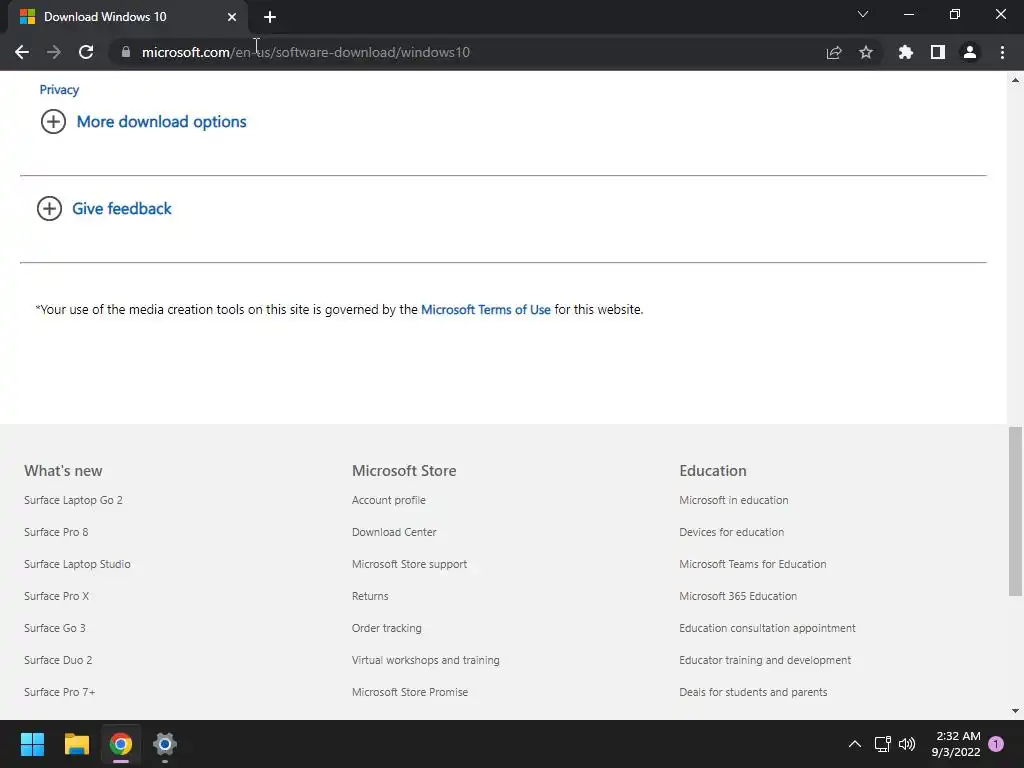The width and height of the screenshot is (1024, 768).
Task: Open the tab search chevron
Action: pyautogui.click(x=863, y=15)
